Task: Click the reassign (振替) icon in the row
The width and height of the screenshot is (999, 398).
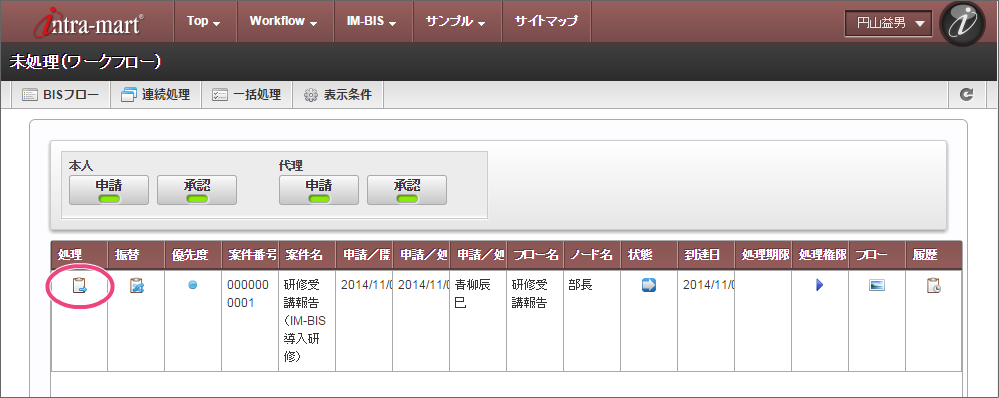Action: (136, 286)
